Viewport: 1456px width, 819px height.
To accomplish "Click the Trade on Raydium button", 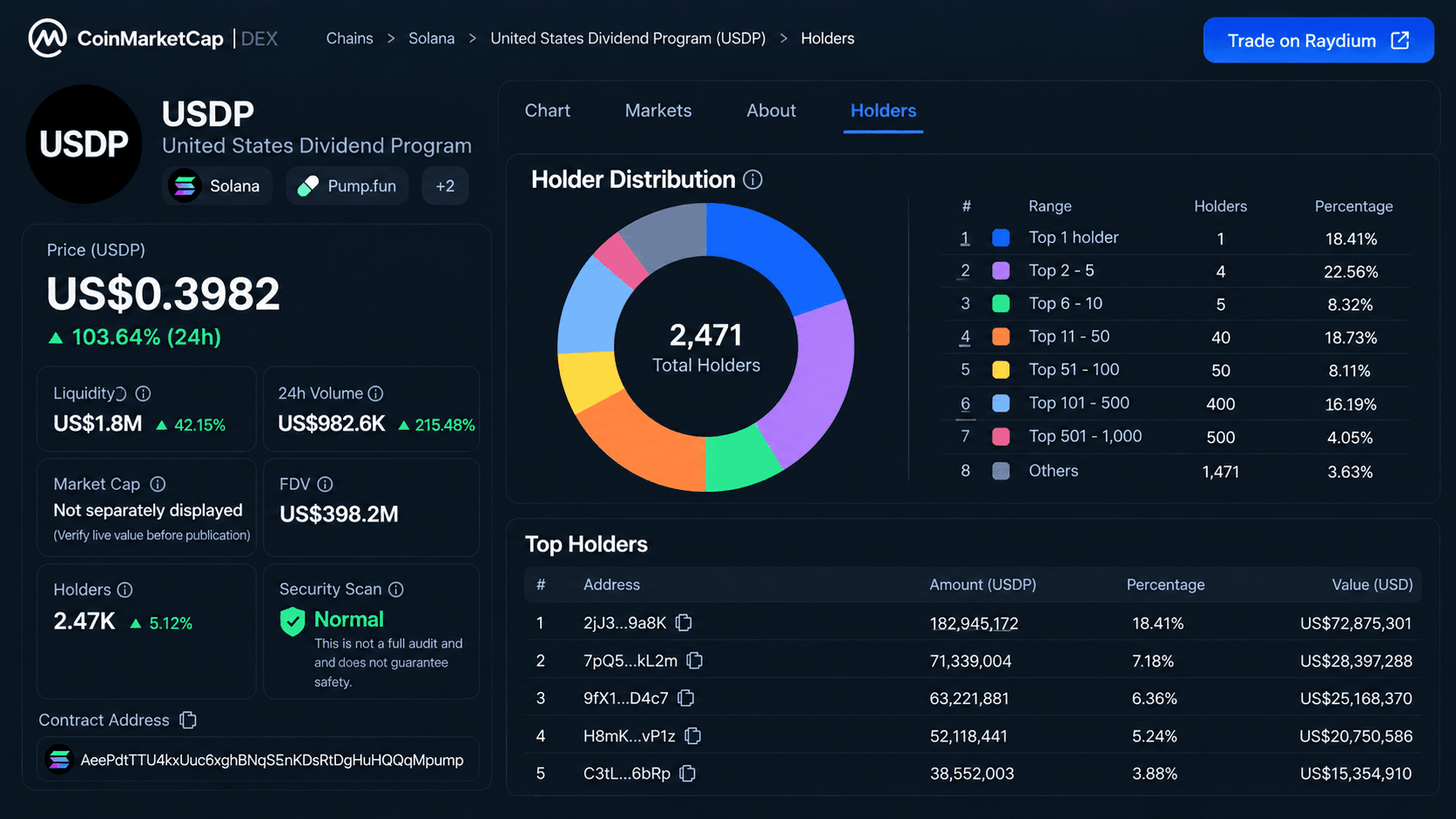I will (x=1318, y=40).
